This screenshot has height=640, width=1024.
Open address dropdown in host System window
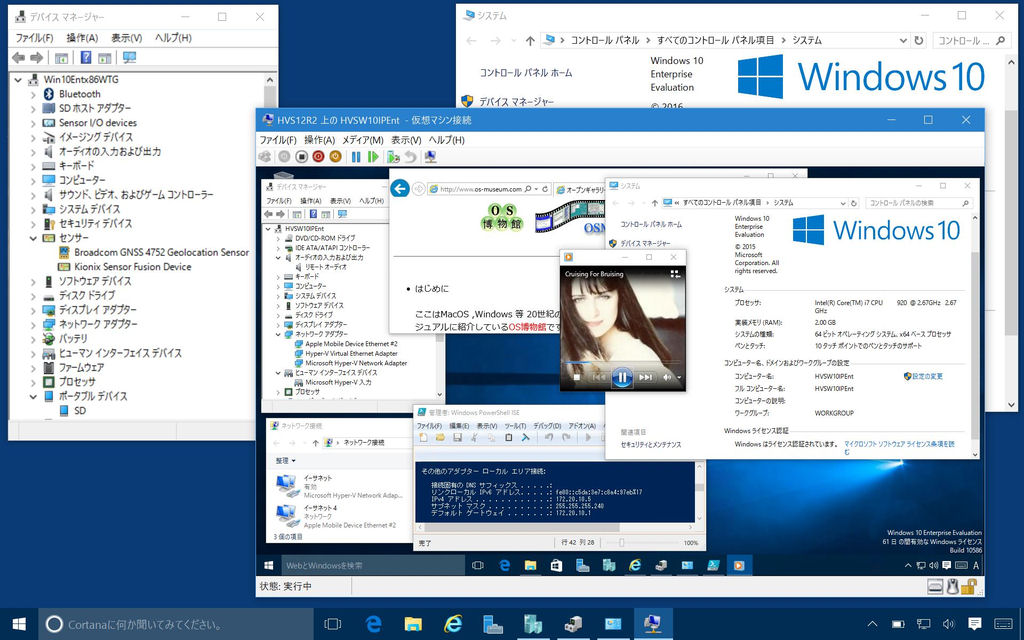click(x=903, y=40)
